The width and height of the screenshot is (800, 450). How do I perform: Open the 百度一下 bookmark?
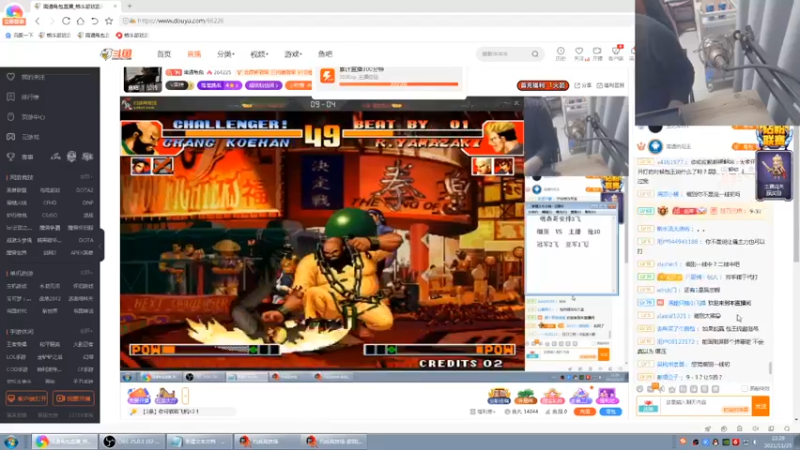coord(19,35)
